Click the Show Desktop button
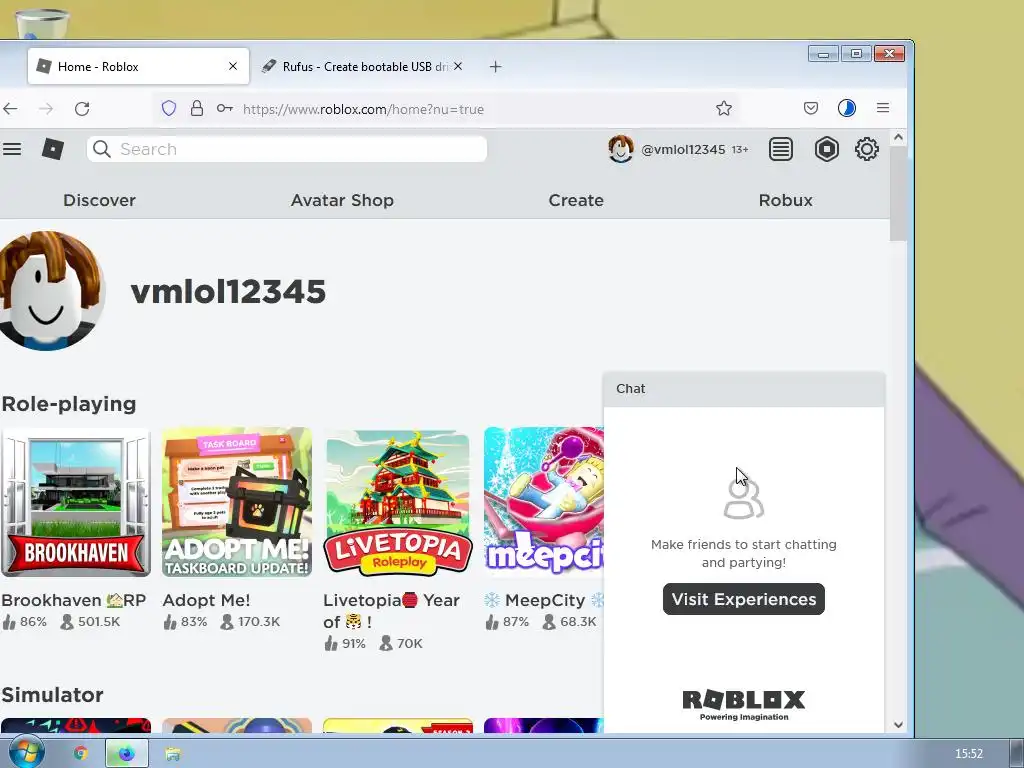 pos(1017,753)
